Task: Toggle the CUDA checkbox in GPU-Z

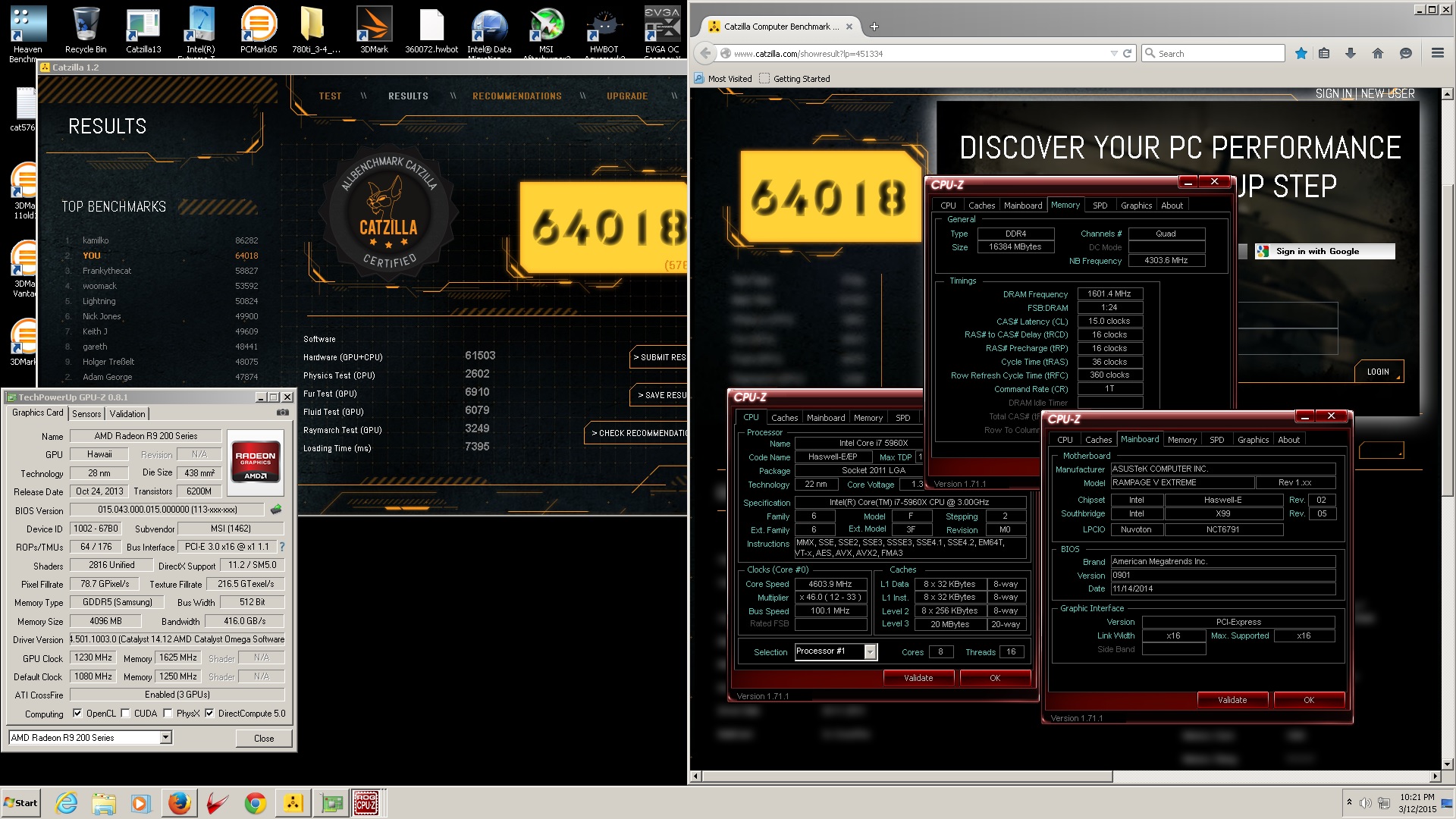Action: point(125,714)
